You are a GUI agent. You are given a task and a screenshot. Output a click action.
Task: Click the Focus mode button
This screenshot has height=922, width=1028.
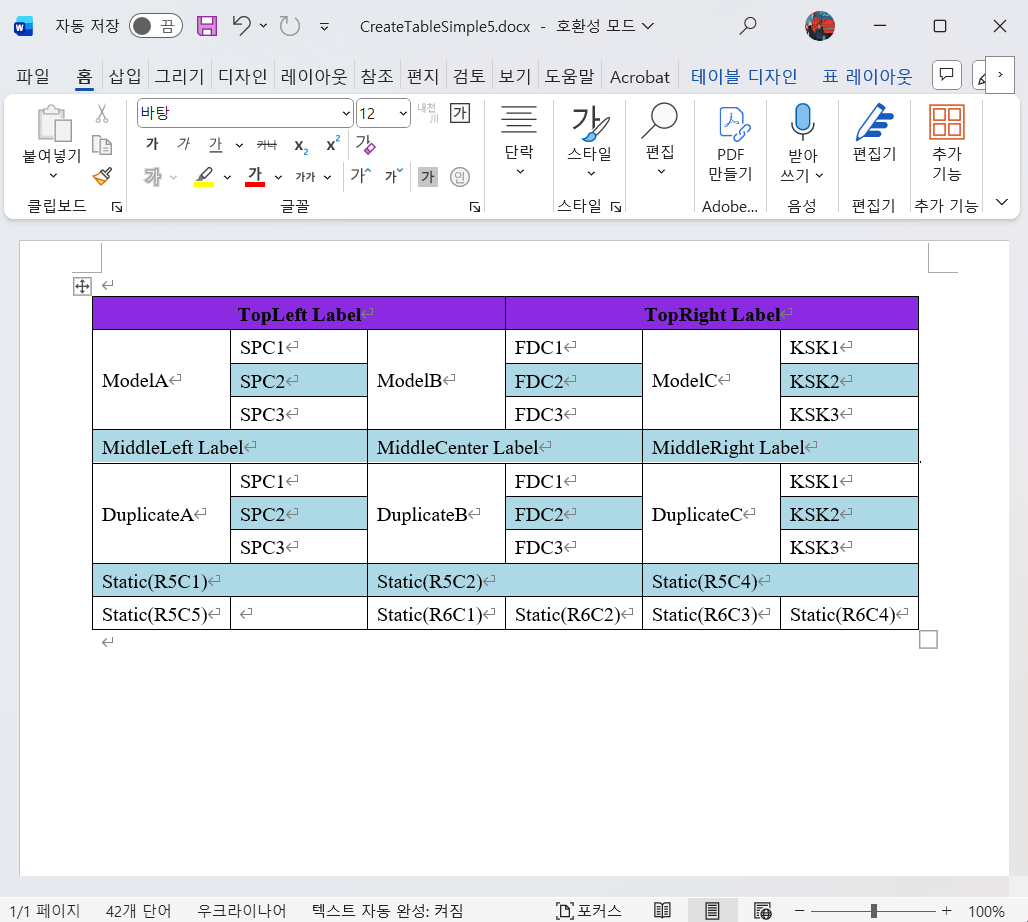(589, 910)
